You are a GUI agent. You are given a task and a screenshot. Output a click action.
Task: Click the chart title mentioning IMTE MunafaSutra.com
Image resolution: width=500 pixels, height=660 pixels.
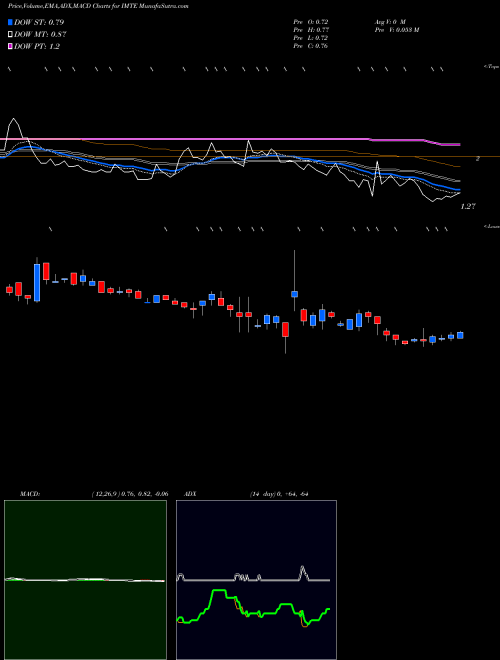coord(98,6)
